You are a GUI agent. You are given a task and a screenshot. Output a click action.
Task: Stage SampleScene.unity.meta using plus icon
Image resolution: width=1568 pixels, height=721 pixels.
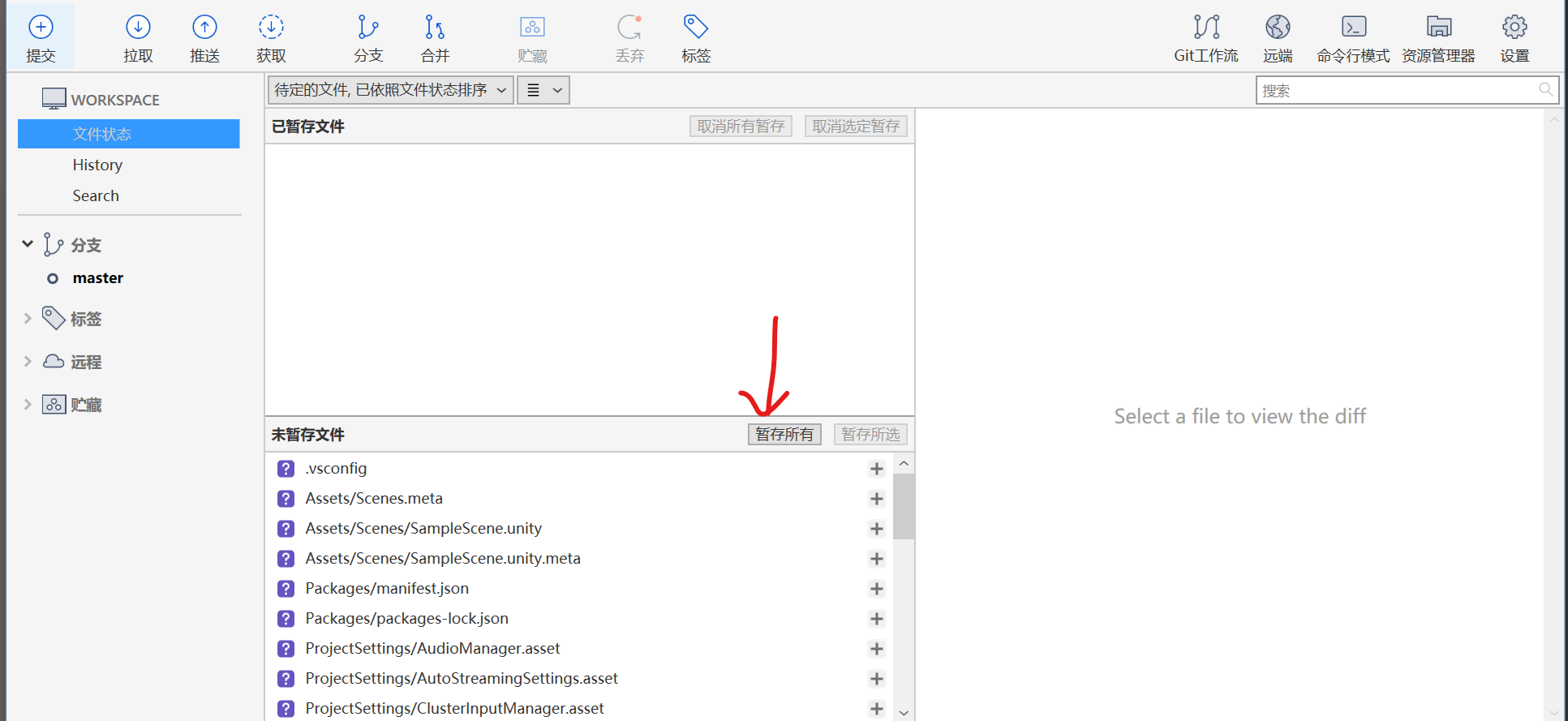point(876,559)
